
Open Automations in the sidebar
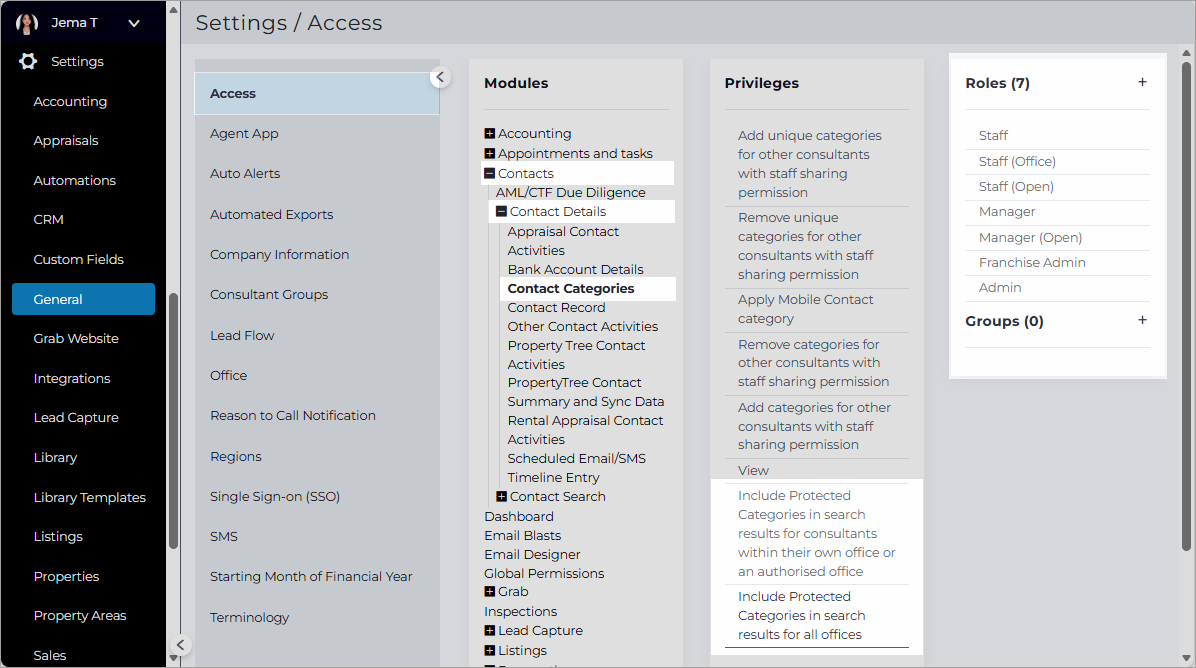[x=75, y=181]
